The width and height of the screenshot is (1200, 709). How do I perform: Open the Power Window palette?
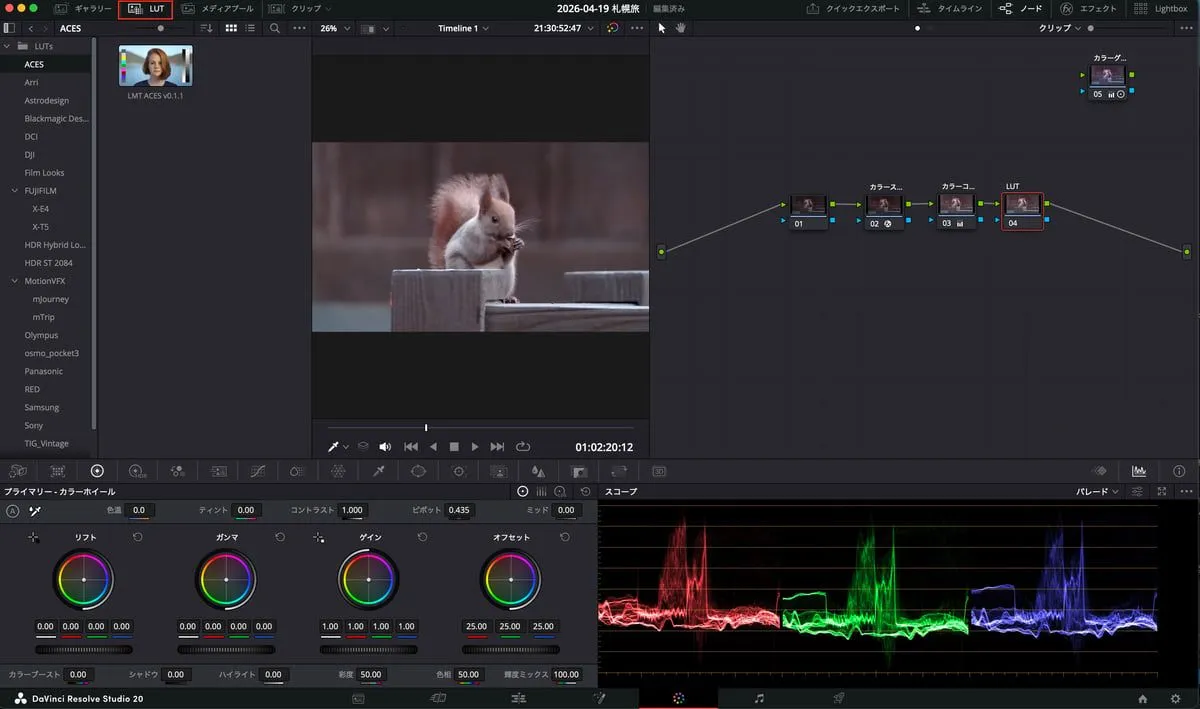(x=418, y=471)
